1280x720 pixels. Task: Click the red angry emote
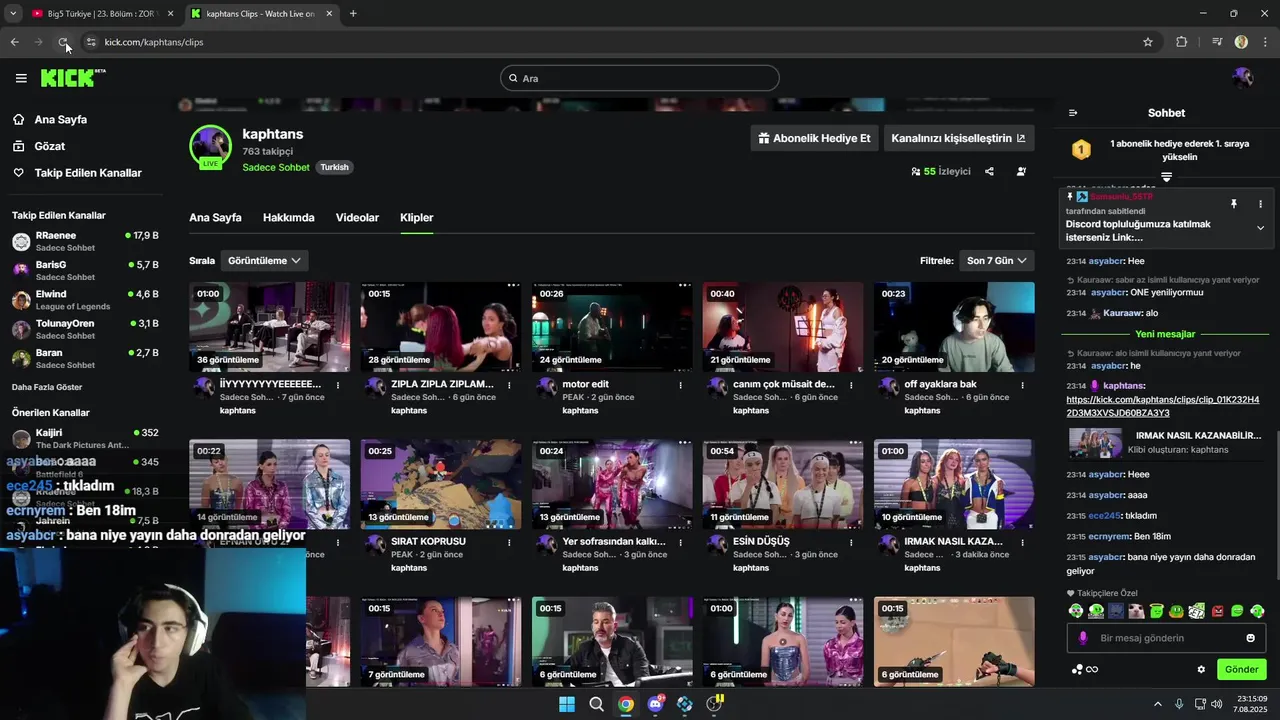coord(1217,611)
